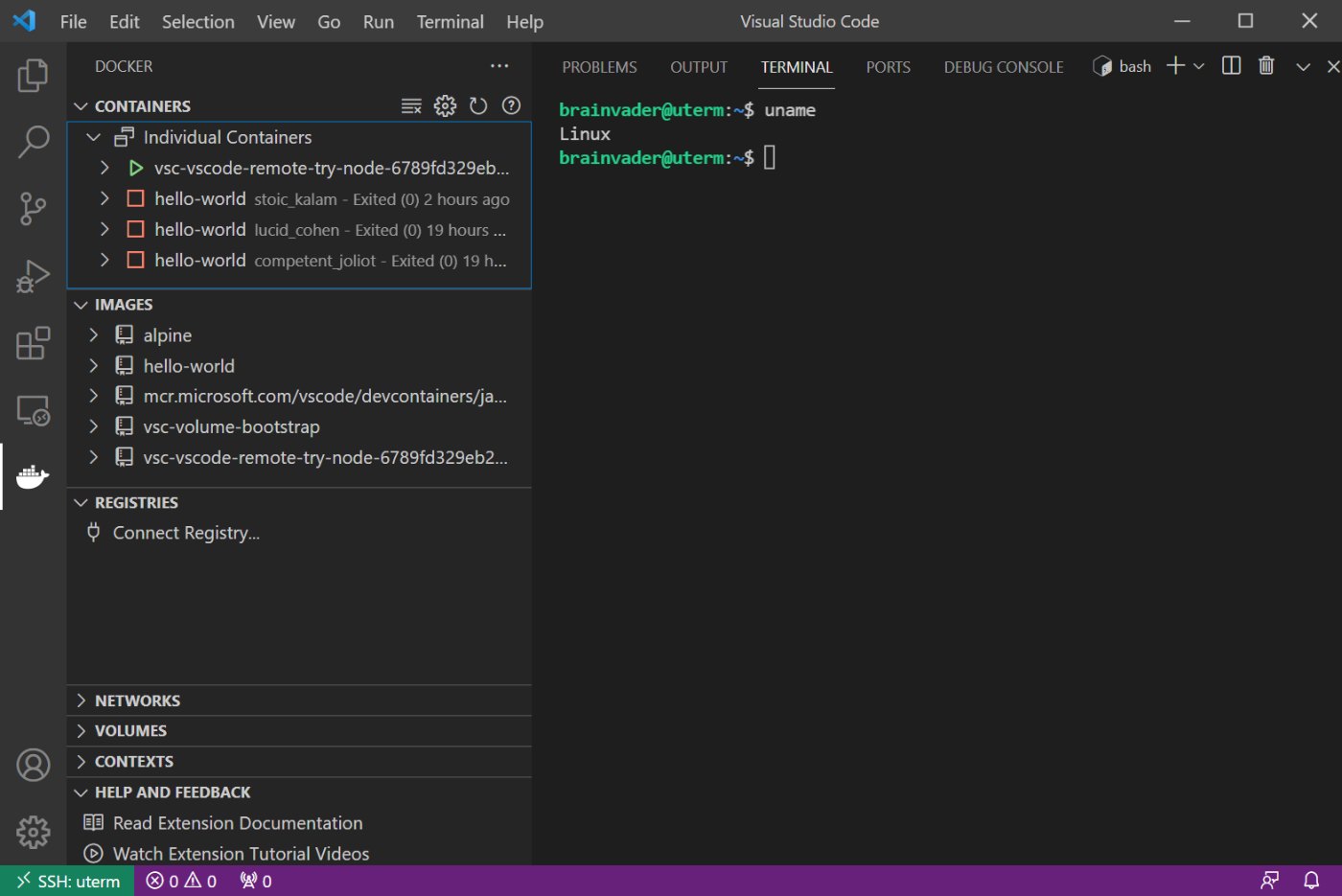Image resolution: width=1342 pixels, height=896 pixels.
Task: Select the Docker whale icon
Action: [33, 476]
